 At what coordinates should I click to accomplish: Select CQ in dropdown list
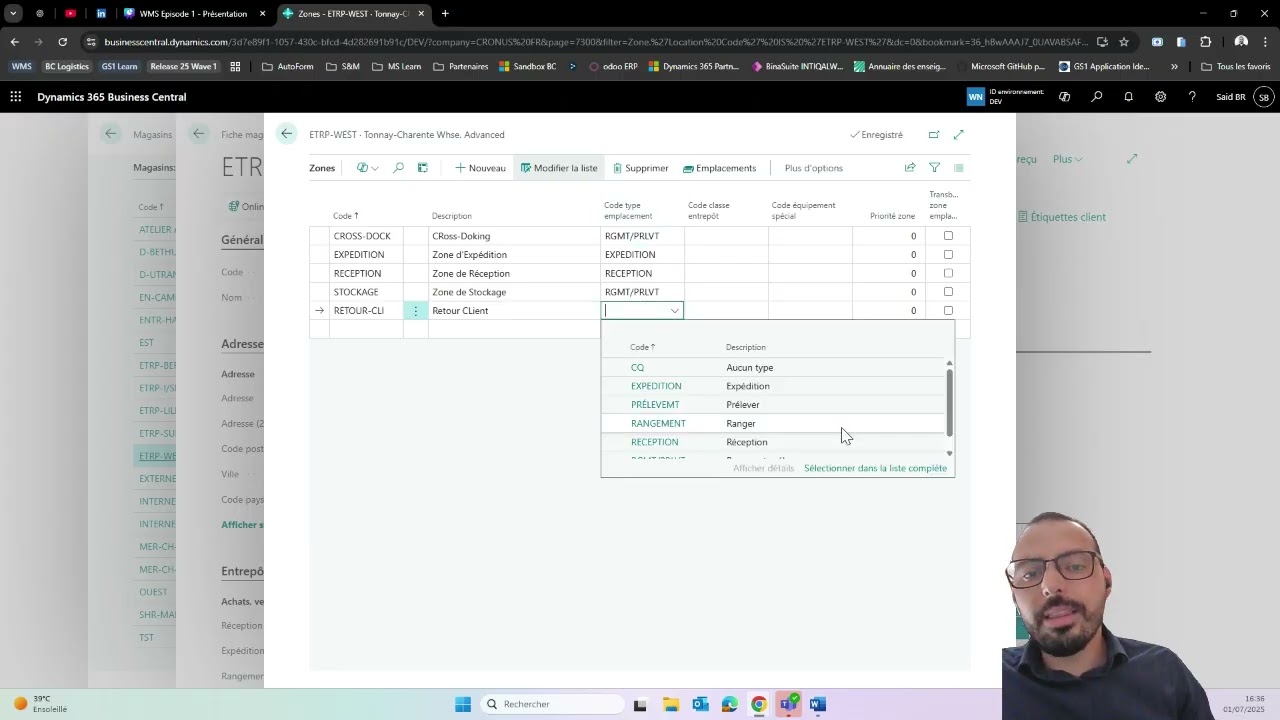[637, 368]
